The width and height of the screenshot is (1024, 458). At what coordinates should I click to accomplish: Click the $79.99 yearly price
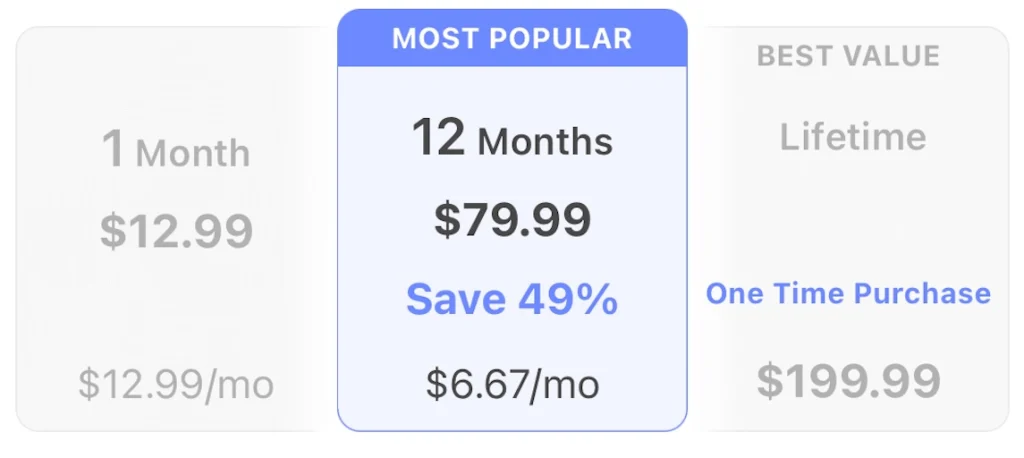(x=512, y=220)
